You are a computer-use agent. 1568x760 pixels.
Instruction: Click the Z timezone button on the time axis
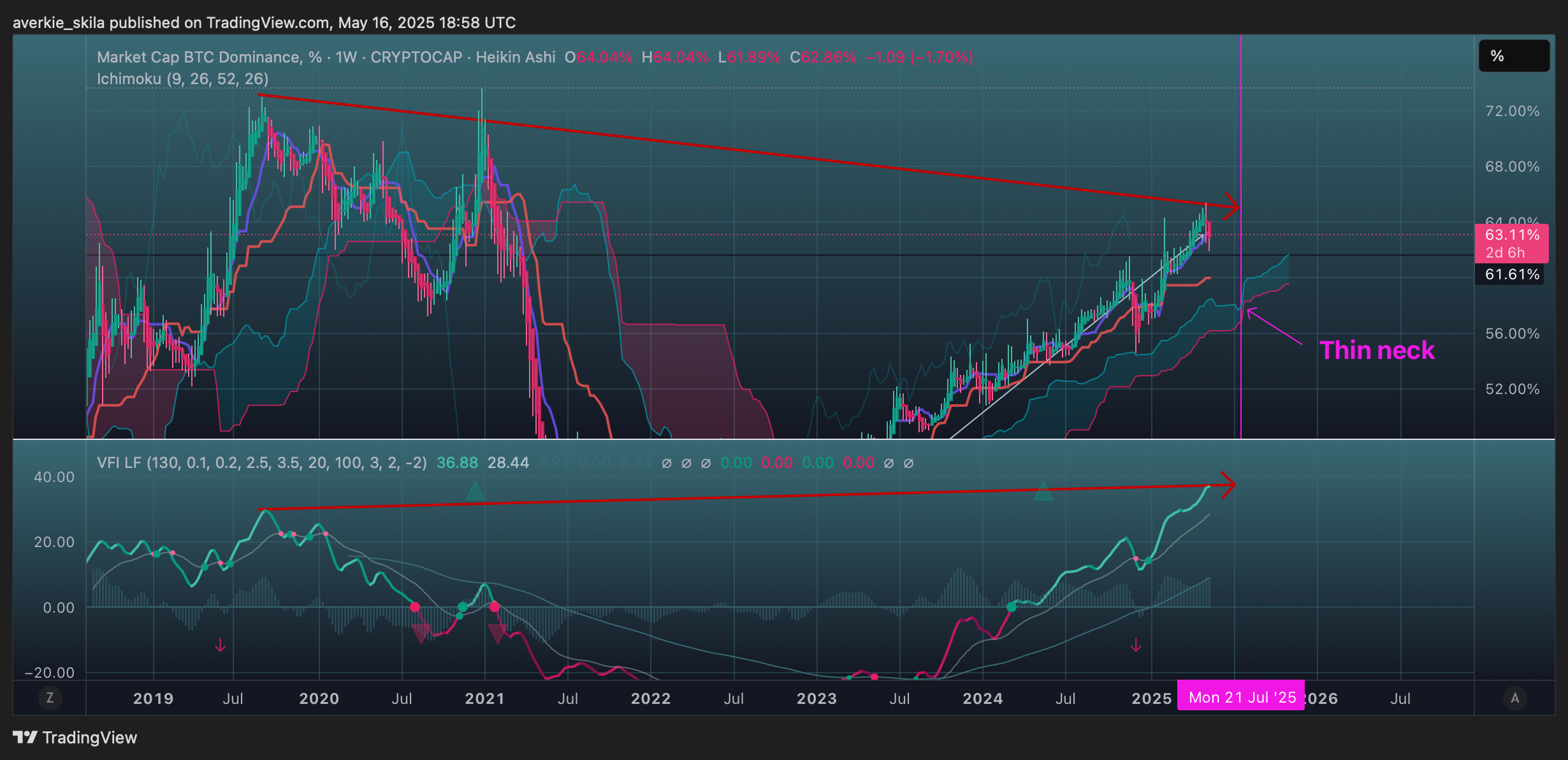(x=50, y=698)
